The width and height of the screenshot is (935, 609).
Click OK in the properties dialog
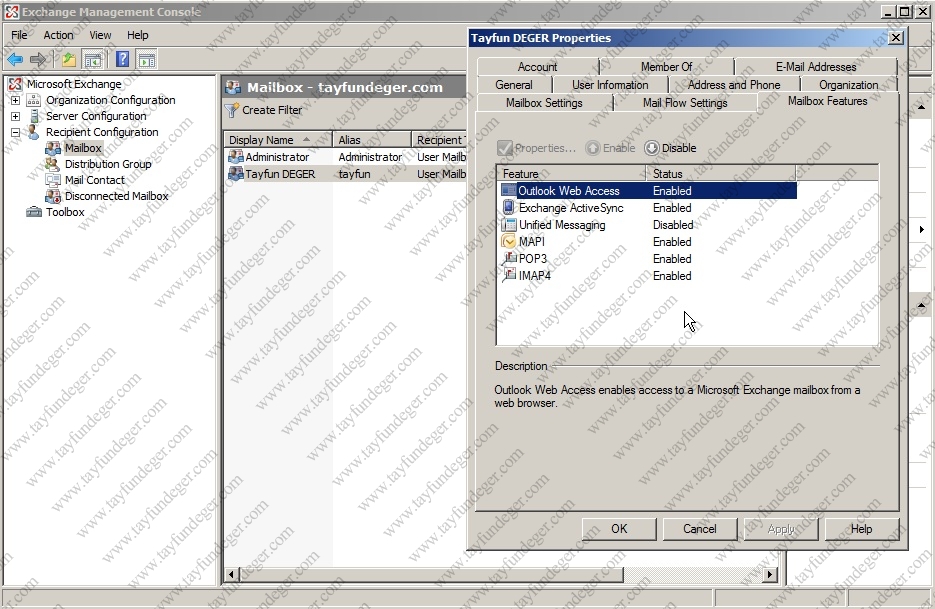click(x=619, y=529)
